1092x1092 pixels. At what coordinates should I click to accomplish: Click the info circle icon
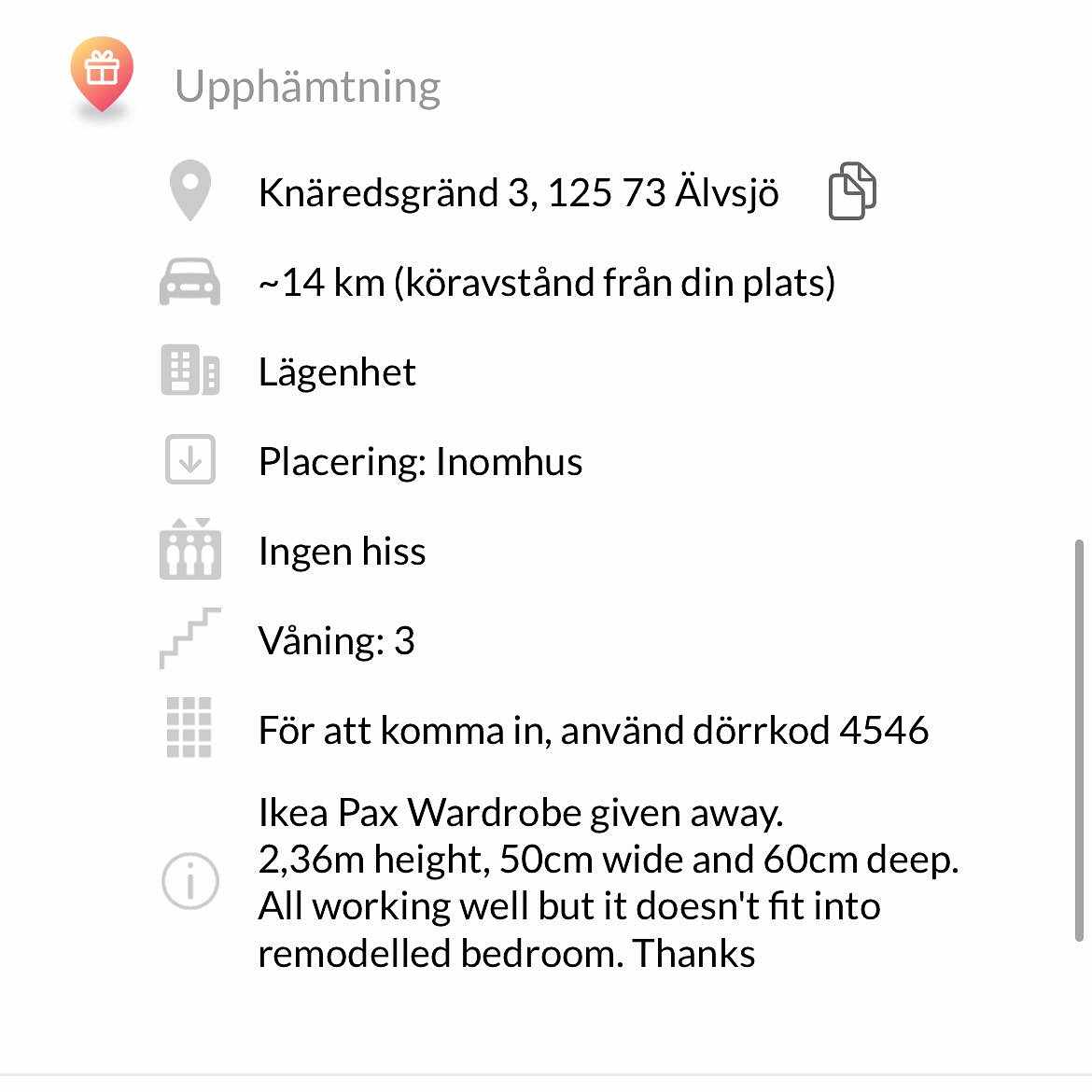(190, 881)
